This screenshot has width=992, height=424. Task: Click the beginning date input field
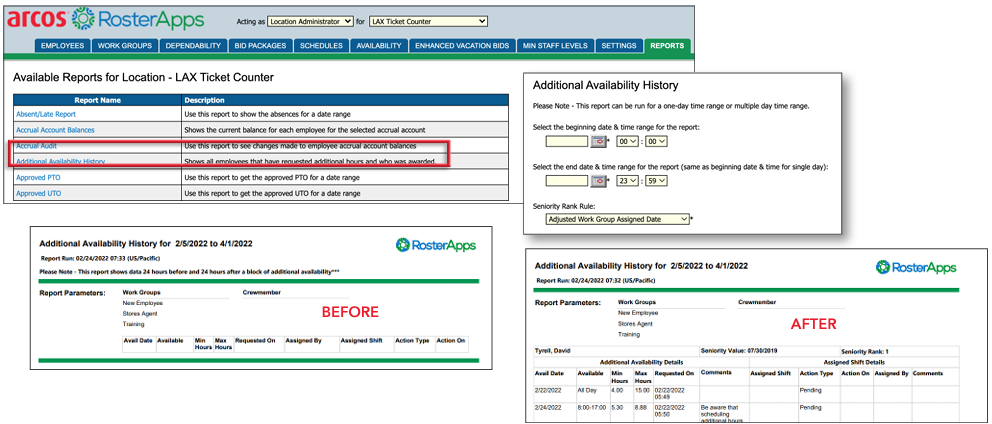click(567, 142)
